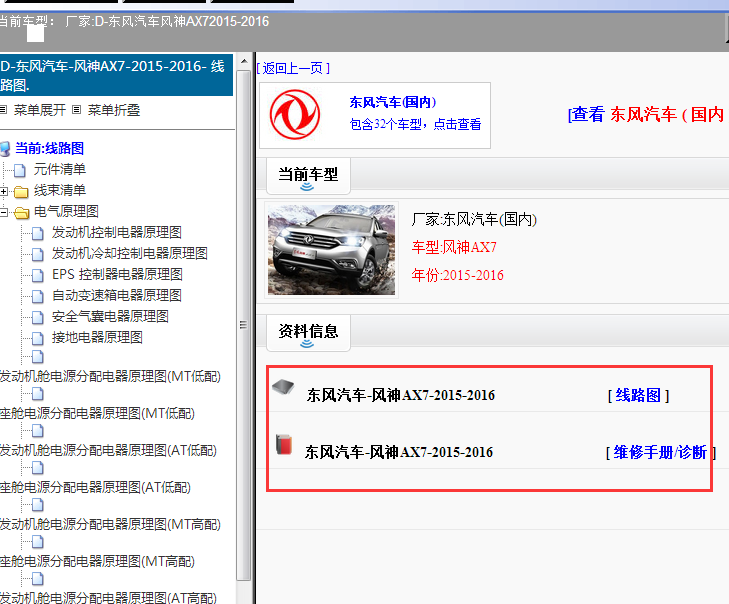Click the gray book icon beside 线路图 row
Viewport: 729px width, 604px height.
click(283, 387)
